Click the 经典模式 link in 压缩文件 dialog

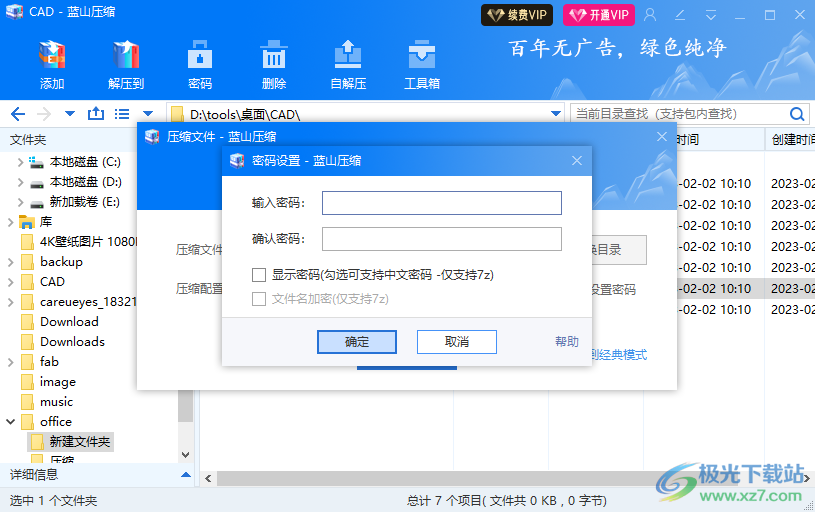click(620, 355)
